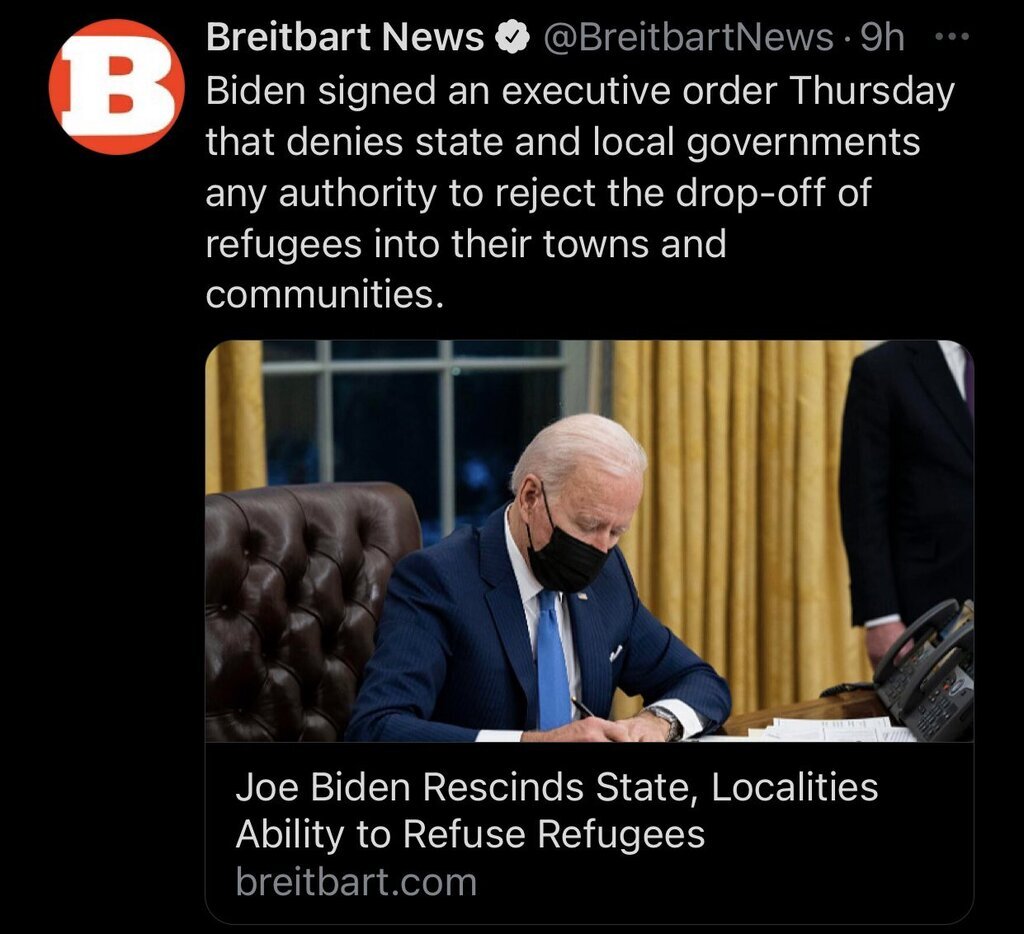Image resolution: width=1024 pixels, height=934 pixels.
Task: Click the word Thursday in the tweet
Action: [x=872, y=91]
